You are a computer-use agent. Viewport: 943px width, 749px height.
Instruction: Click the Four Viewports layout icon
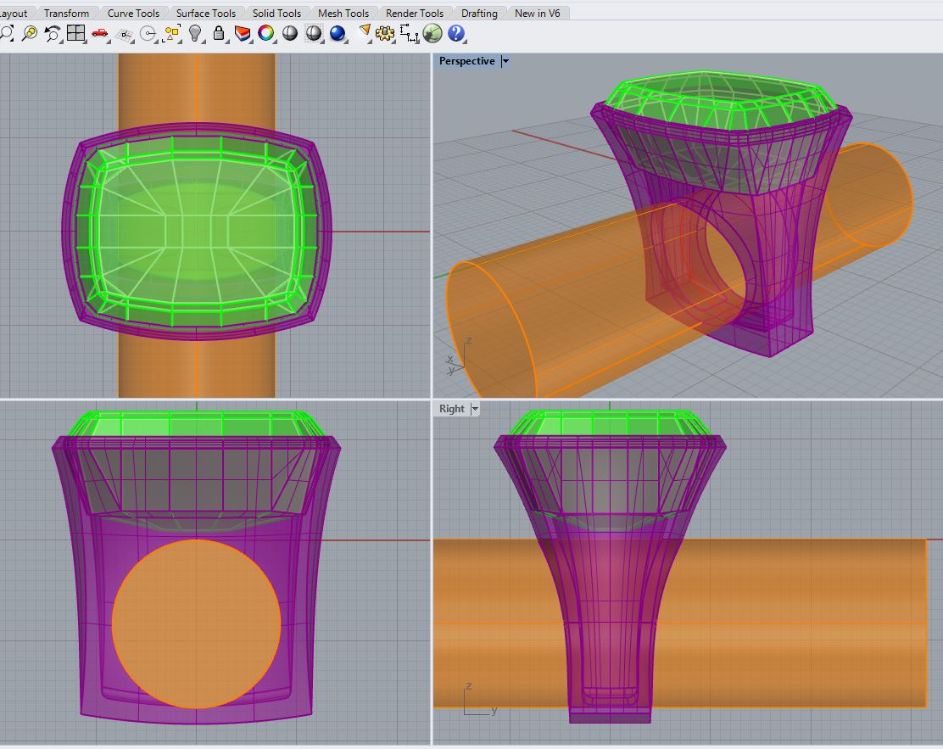pyautogui.click(x=77, y=33)
